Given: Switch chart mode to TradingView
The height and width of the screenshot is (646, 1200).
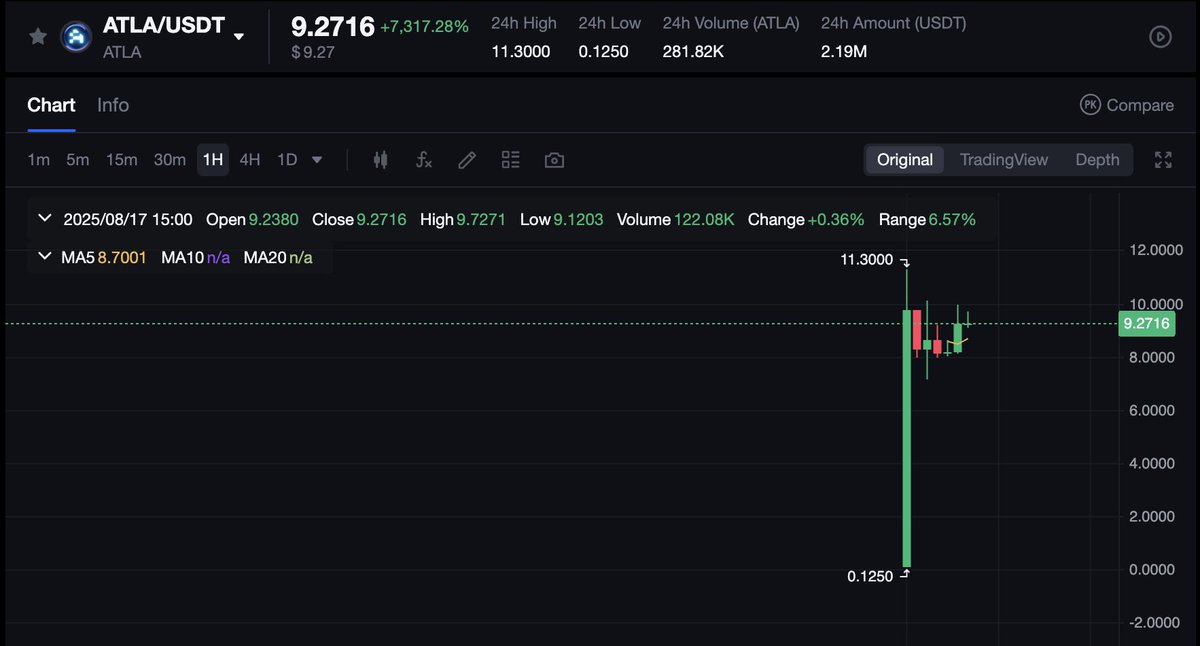Looking at the screenshot, I should [x=1004, y=160].
